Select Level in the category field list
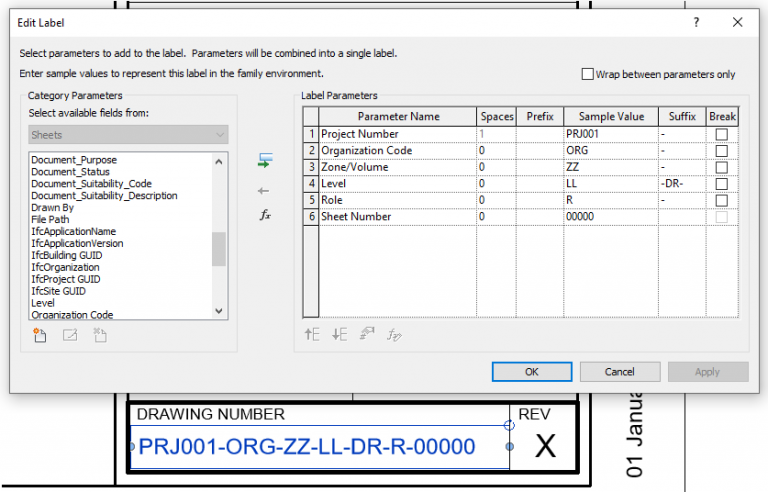The image size is (768, 492). pos(43,303)
